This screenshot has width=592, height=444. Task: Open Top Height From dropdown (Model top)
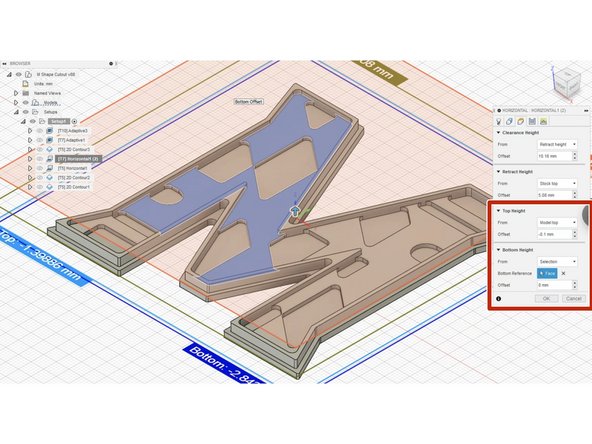[557, 222]
